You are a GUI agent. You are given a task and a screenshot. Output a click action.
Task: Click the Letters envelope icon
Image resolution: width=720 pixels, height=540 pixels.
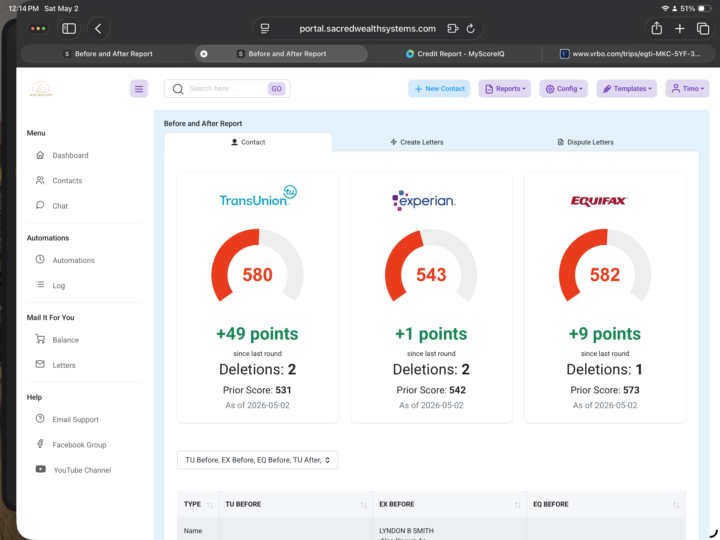tap(40, 364)
